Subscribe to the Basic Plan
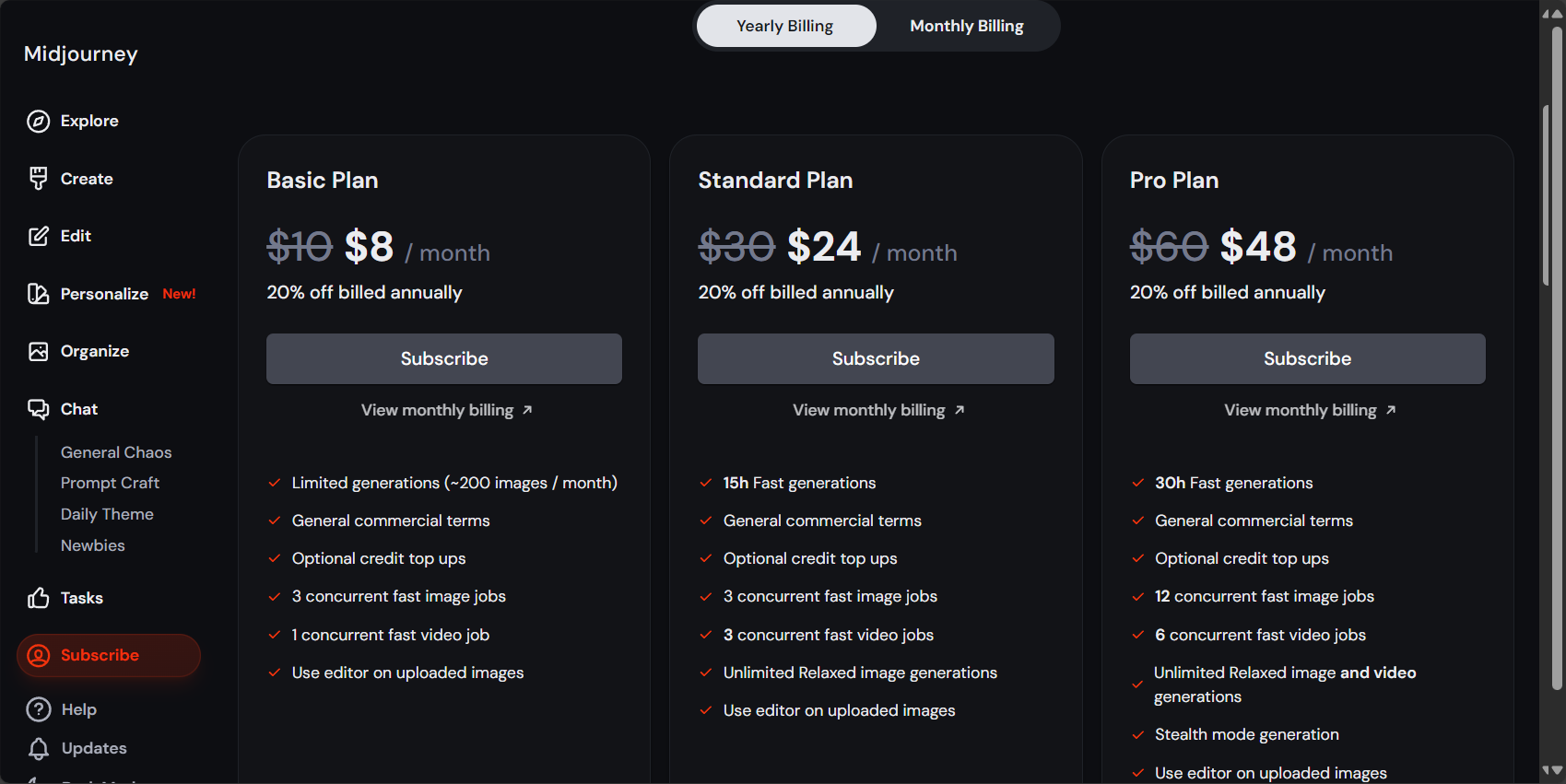This screenshot has width=1566, height=784. coord(444,358)
